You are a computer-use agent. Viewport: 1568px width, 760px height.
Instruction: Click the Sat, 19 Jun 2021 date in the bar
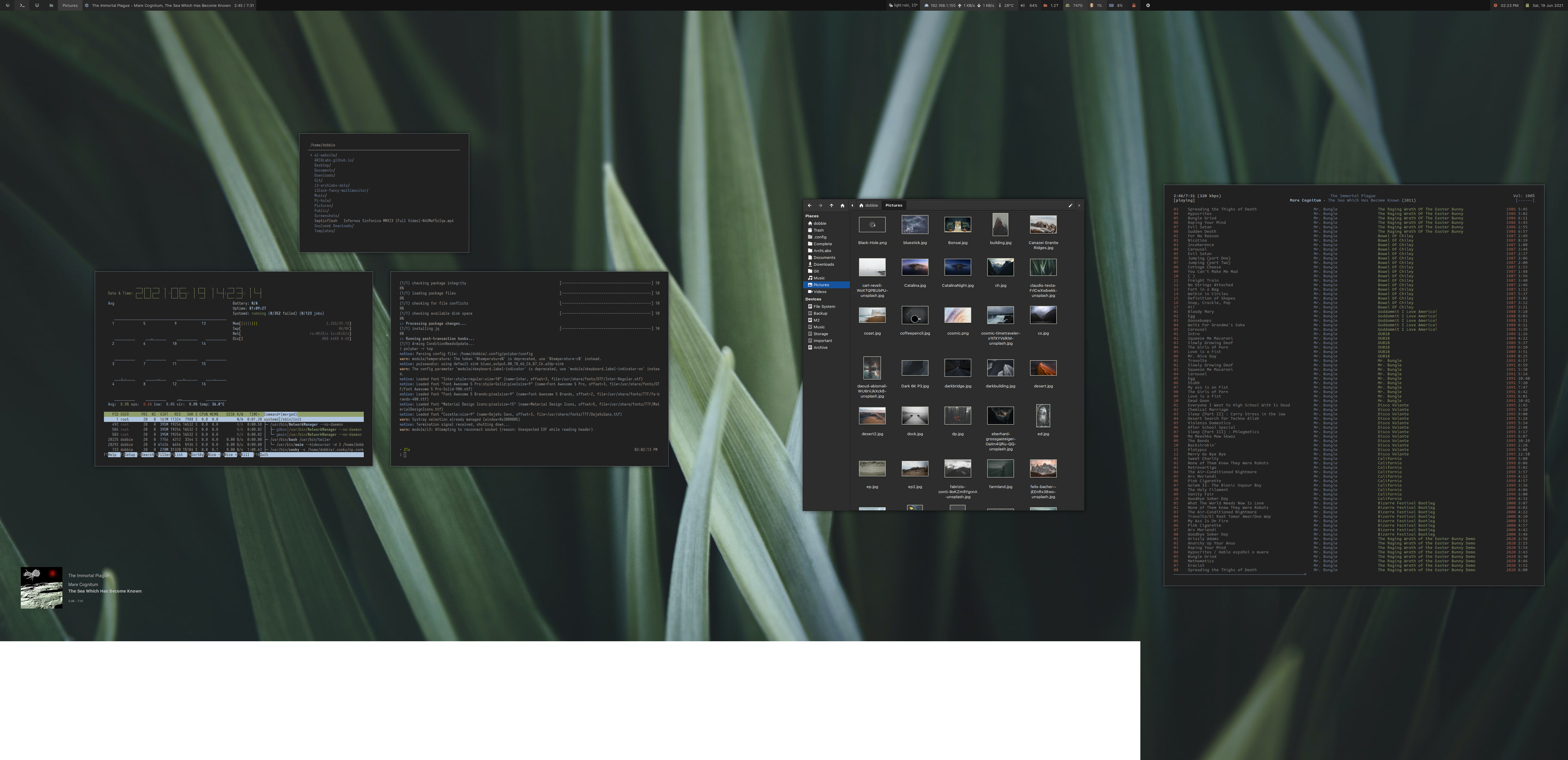tap(1544, 5)
